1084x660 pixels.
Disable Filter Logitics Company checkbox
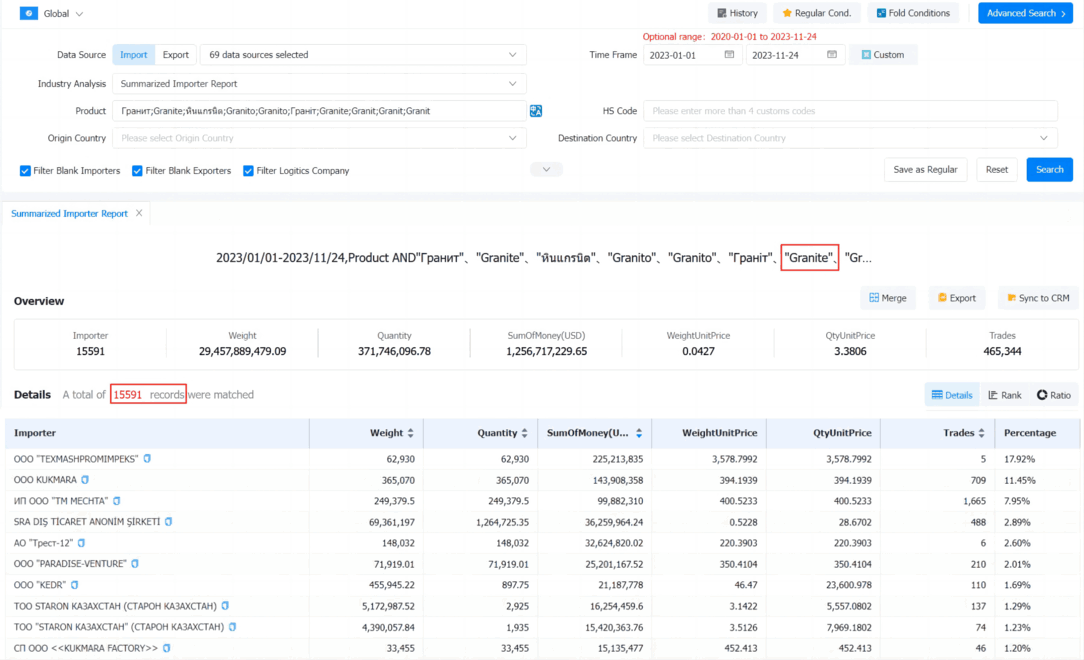(x=248, y=171)
